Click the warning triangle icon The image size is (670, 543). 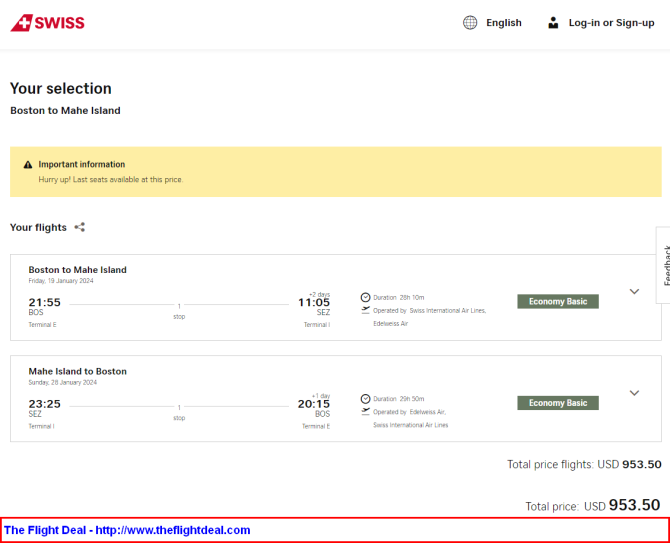click(x=28, y=164)
